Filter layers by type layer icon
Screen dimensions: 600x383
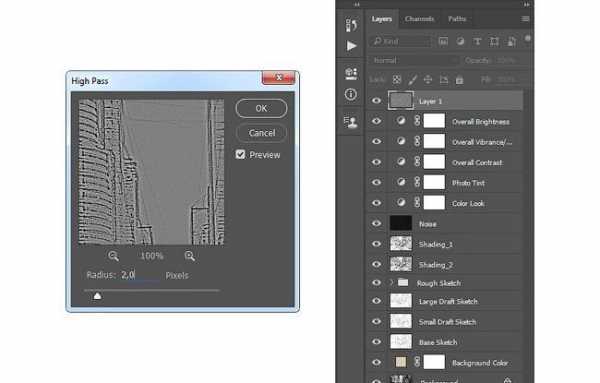(477, 41)
